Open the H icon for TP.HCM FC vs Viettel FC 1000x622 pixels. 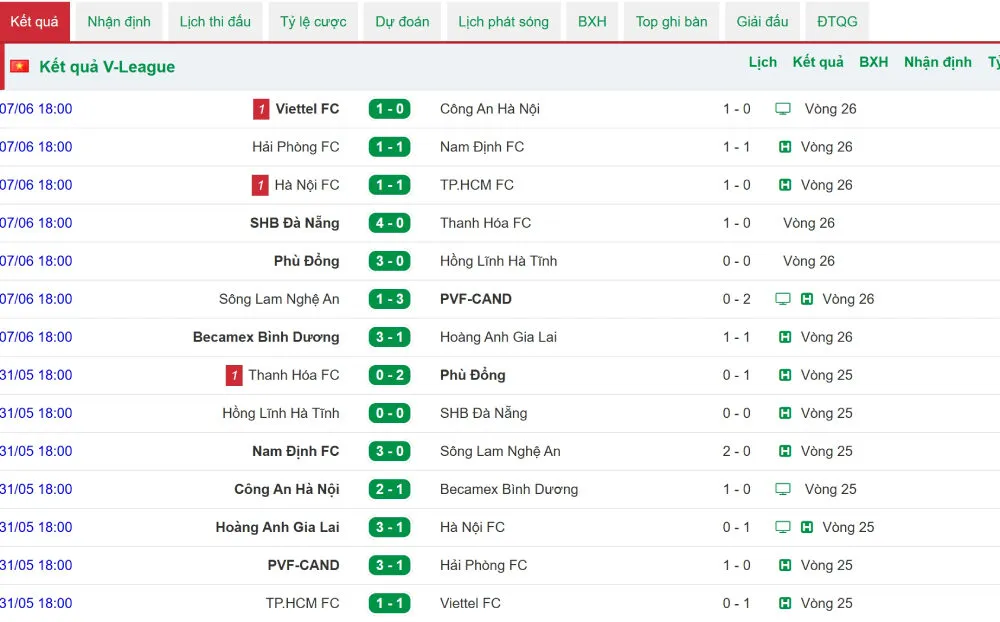coord(785,603)
